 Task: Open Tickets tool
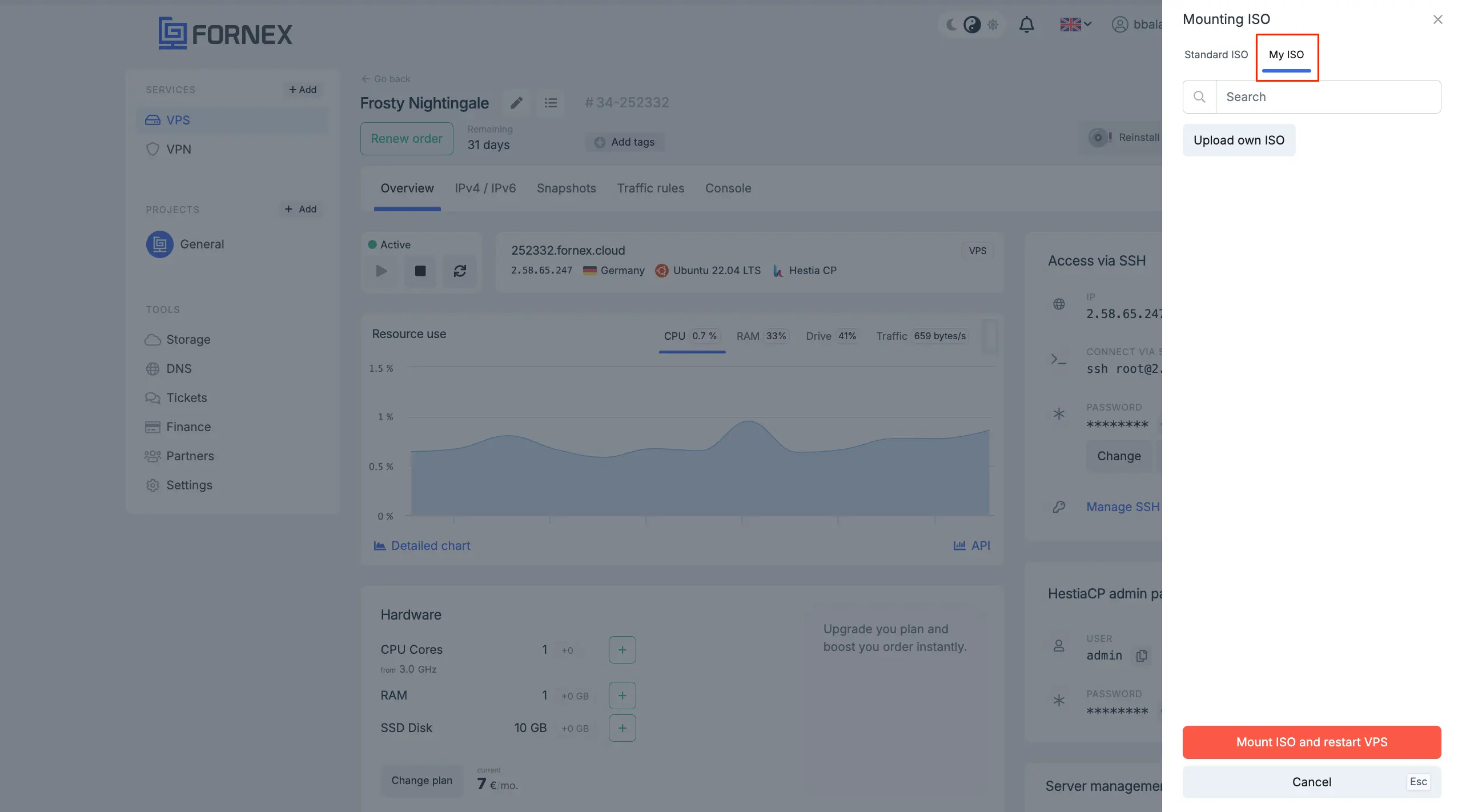[176, 398]
